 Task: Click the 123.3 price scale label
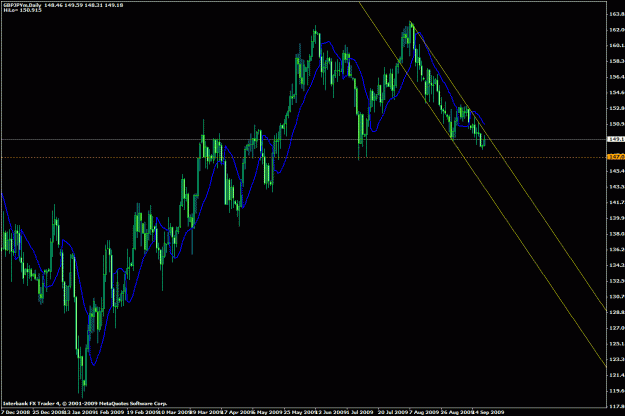617,359
